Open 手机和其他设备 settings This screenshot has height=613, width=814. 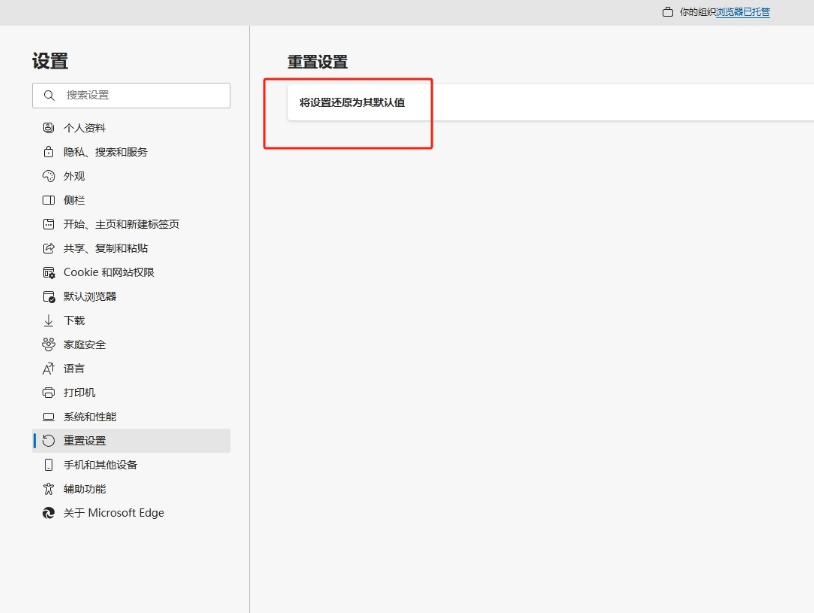tap(100, 465)
